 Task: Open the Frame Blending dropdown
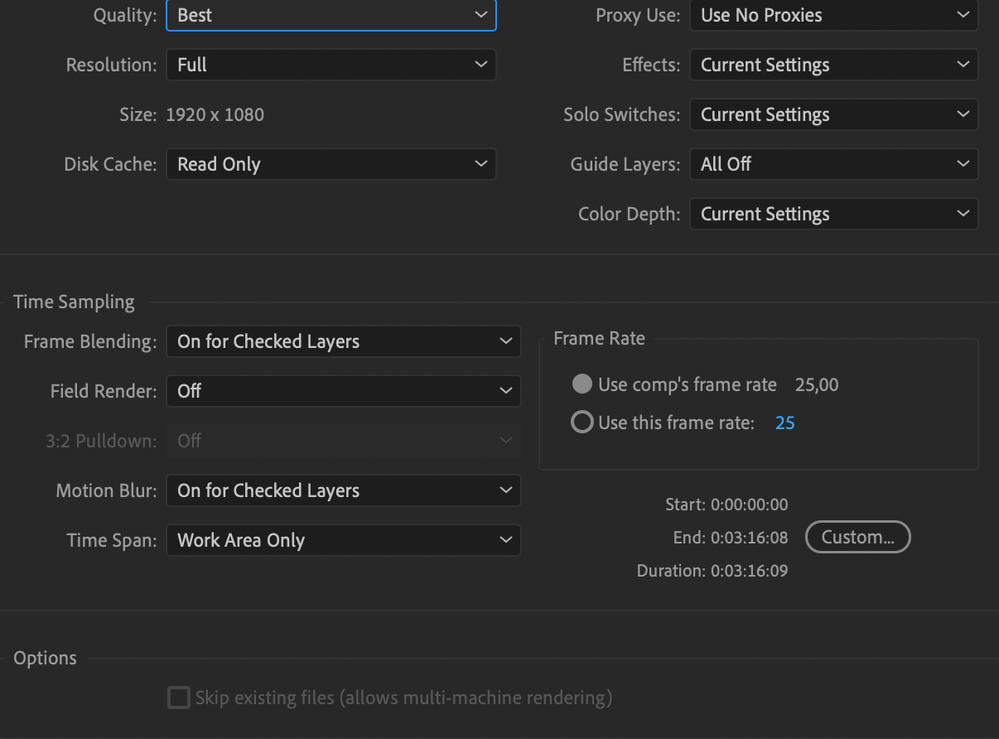click(x=343, y=341)
